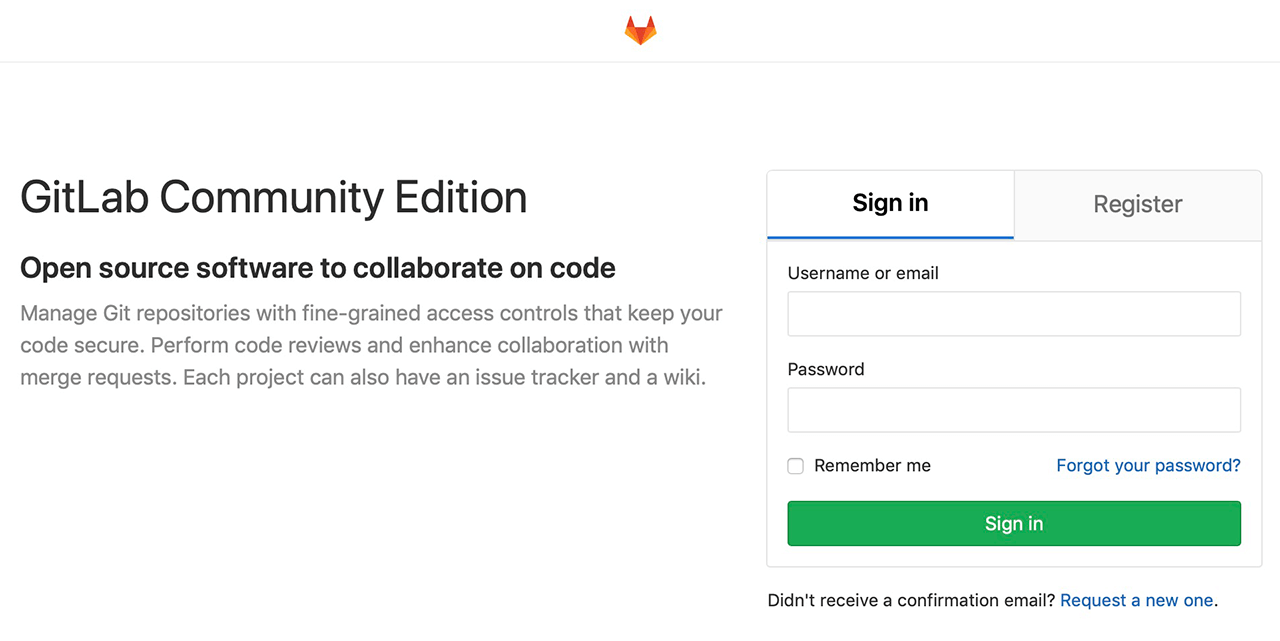This screenshot has height=641, width=1280.
Task: Click the GitLab fox logo
Action: point(640,30)
